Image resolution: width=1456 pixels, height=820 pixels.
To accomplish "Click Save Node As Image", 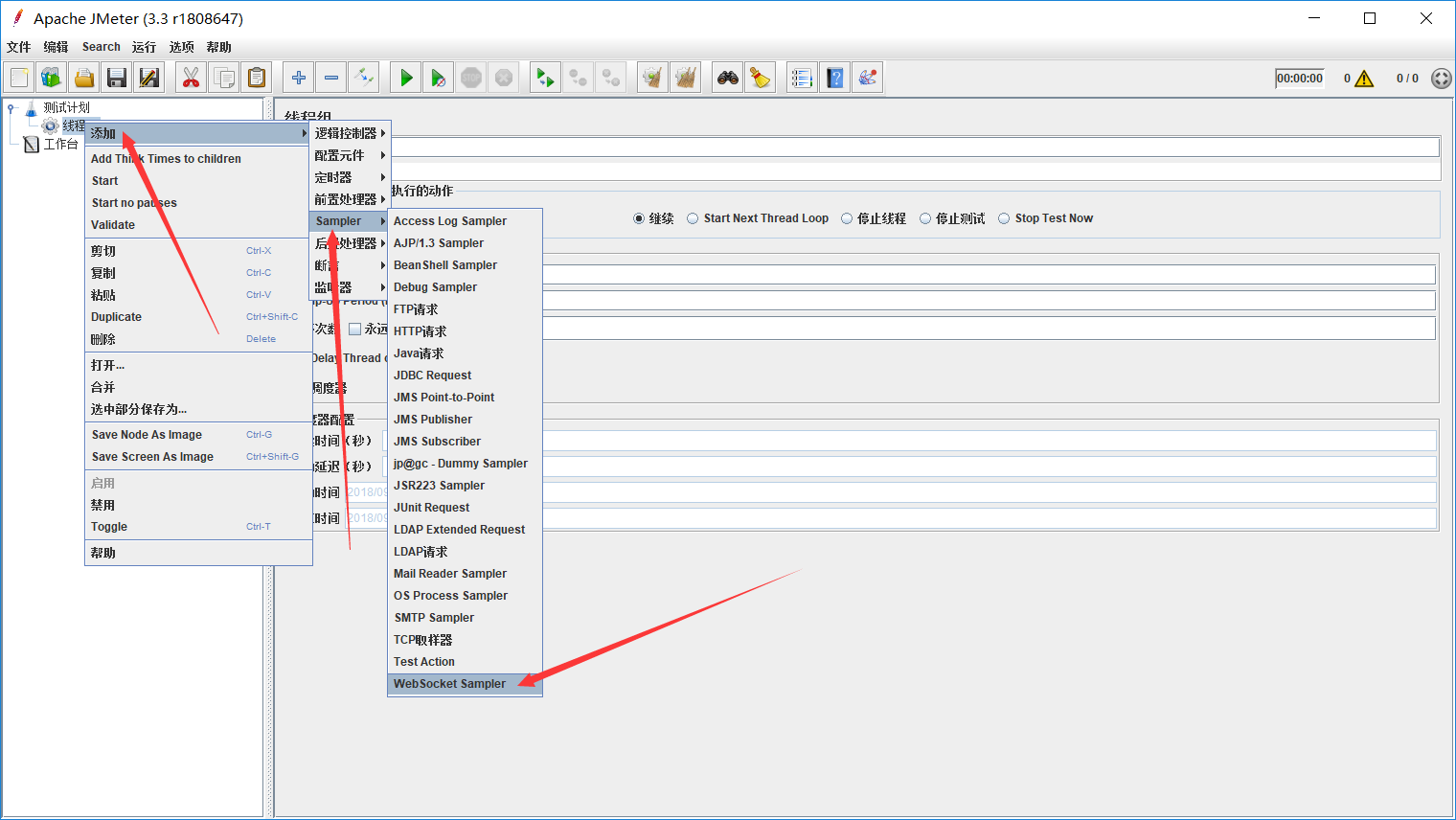I will [198, 435].
